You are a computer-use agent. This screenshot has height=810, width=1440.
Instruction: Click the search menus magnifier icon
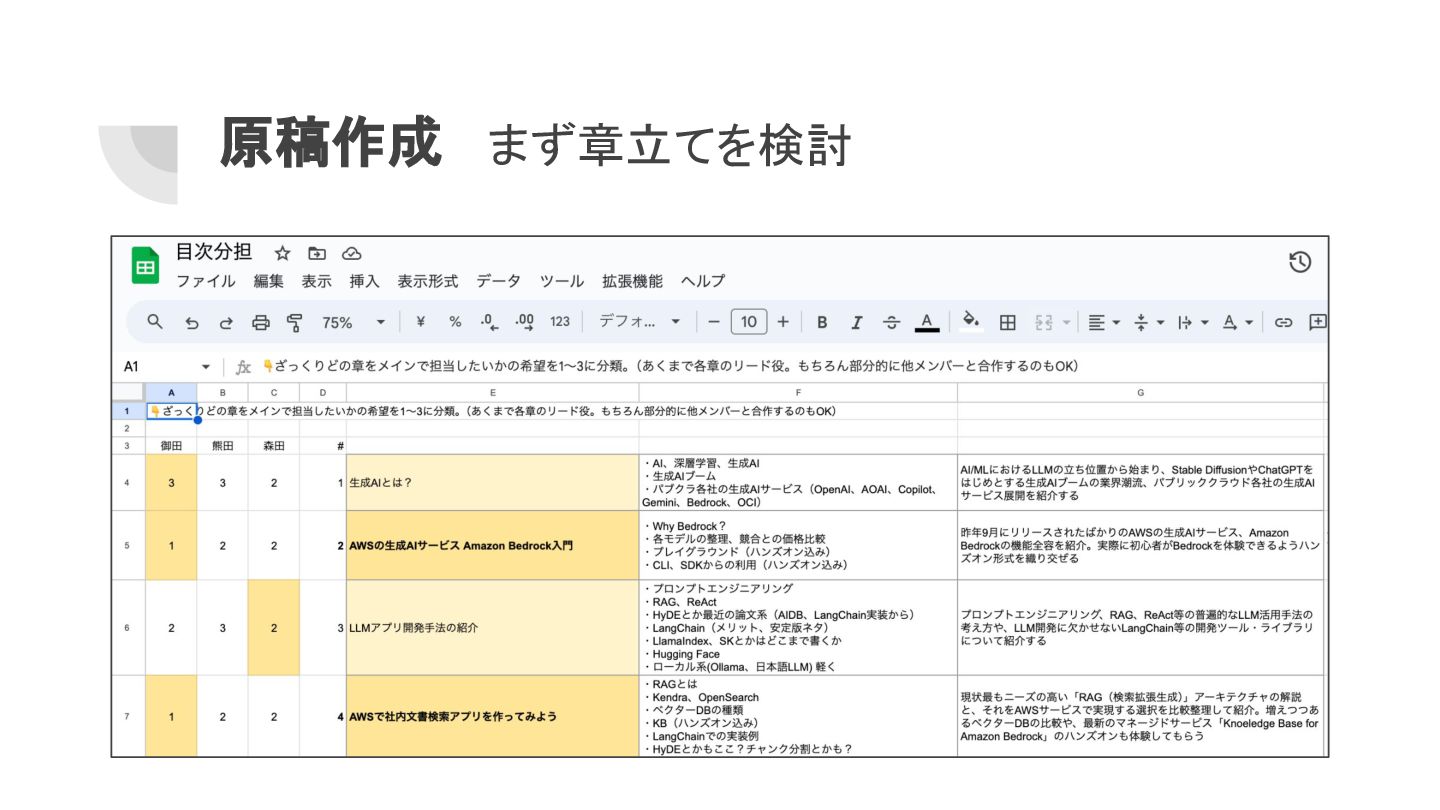155,322
